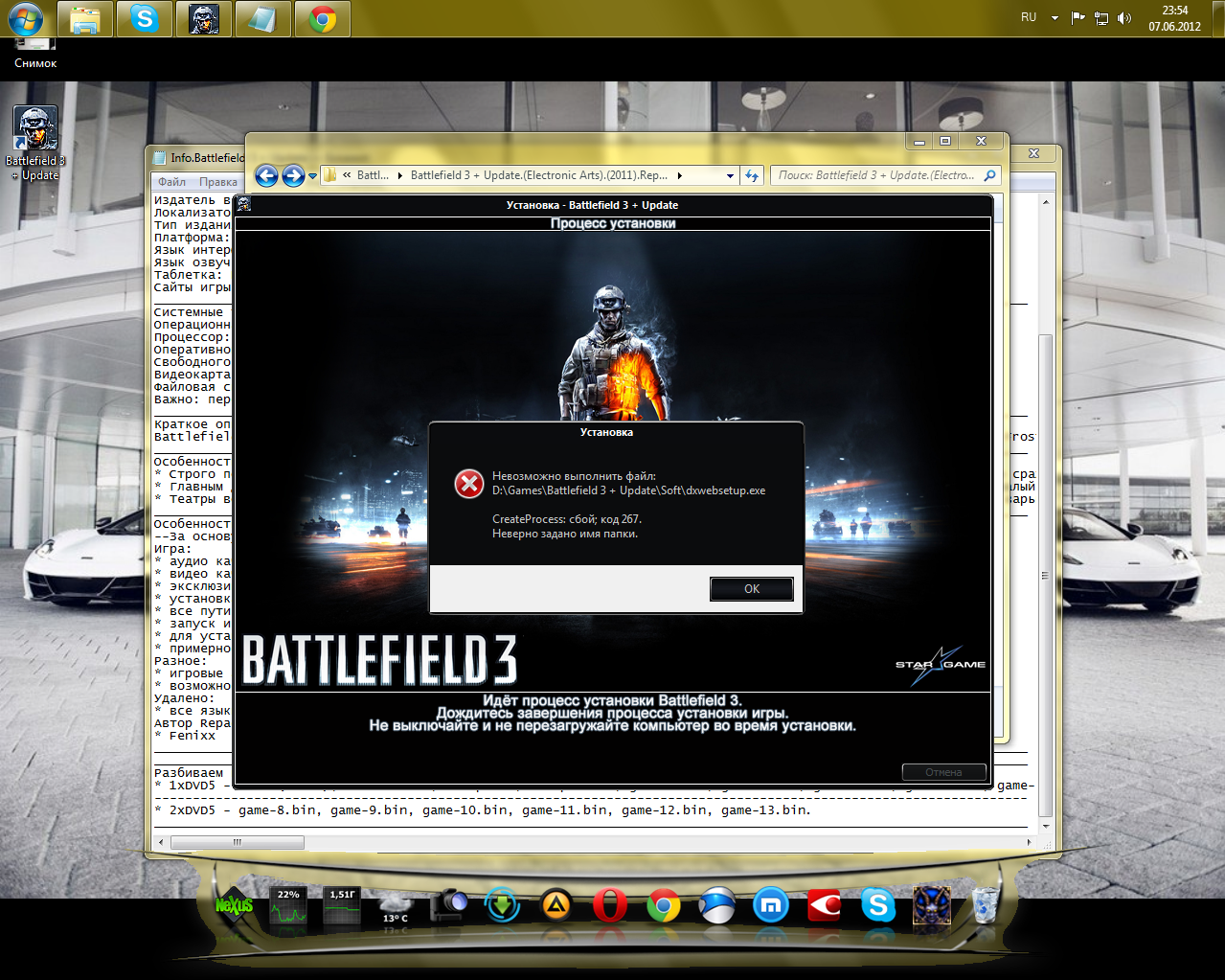Click OK in the installer error dialog

(x=752, y=589)
